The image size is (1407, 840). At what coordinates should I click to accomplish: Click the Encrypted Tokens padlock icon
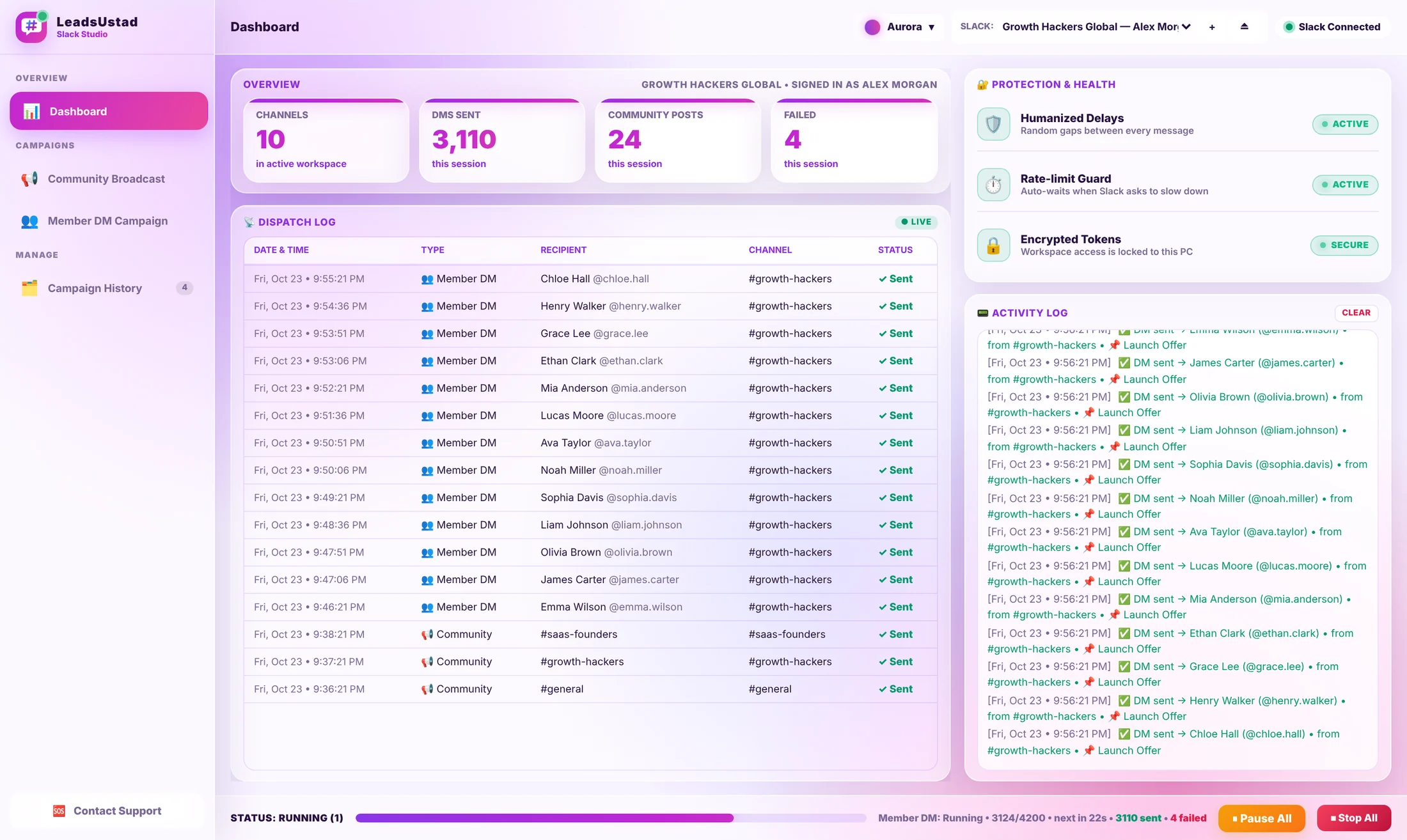coord(993,245)
